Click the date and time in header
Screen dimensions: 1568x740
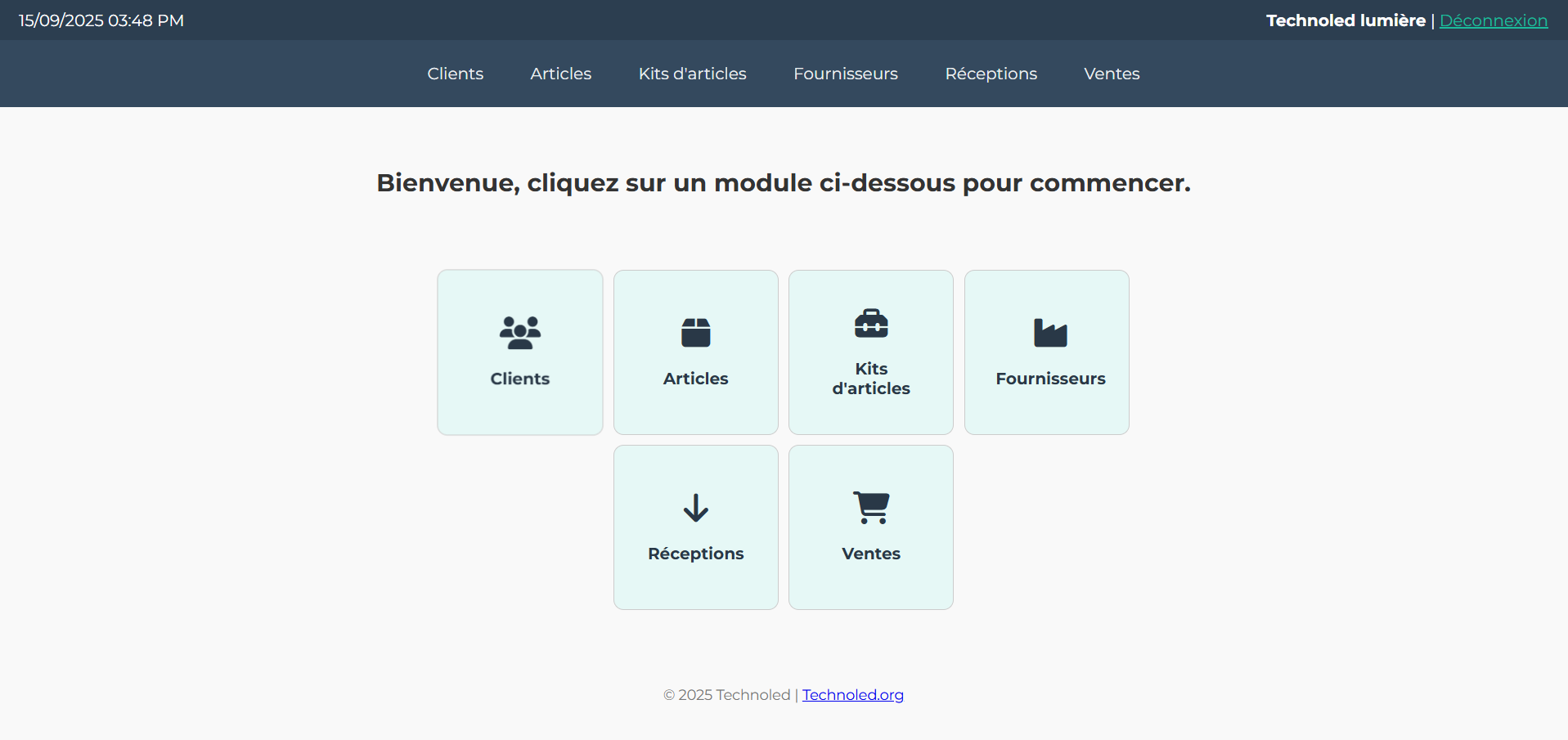click(101, 20)
